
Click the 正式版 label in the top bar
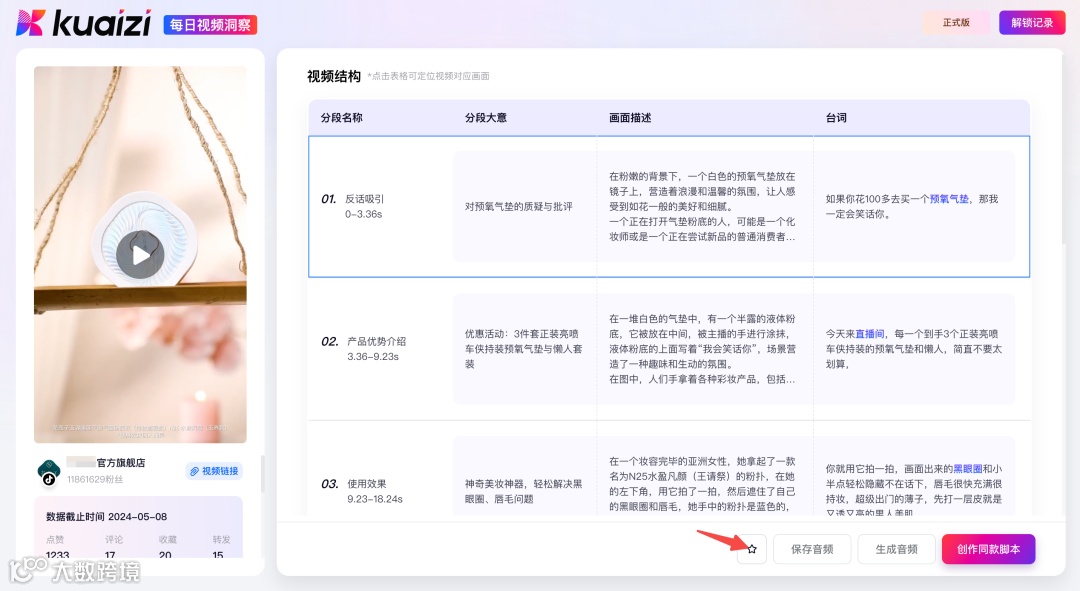[x=956, y=21]
